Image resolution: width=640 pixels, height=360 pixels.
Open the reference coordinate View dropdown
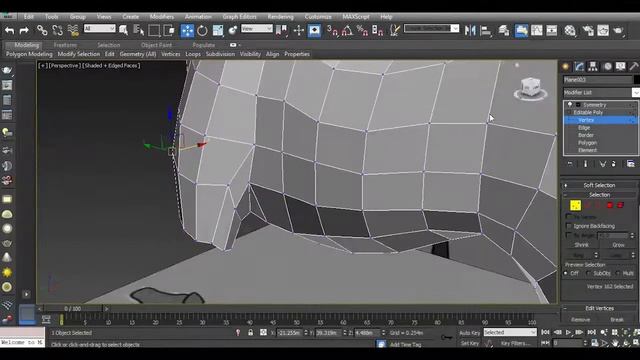point(257,28)
